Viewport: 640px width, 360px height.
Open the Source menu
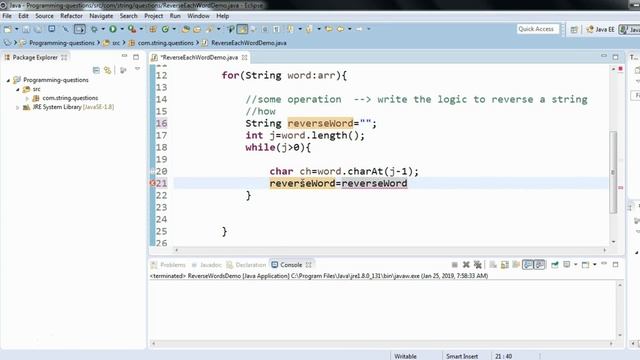pyautogui.click(x=44, y=16)
